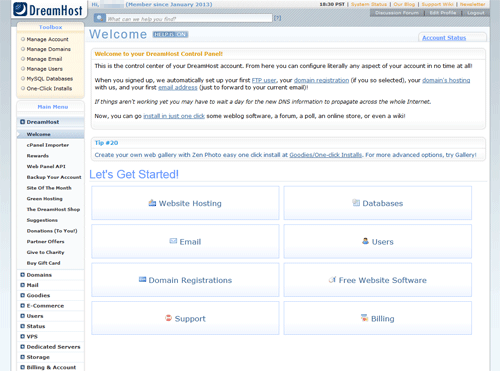Expand the Goodies menu section

point(22,295)
